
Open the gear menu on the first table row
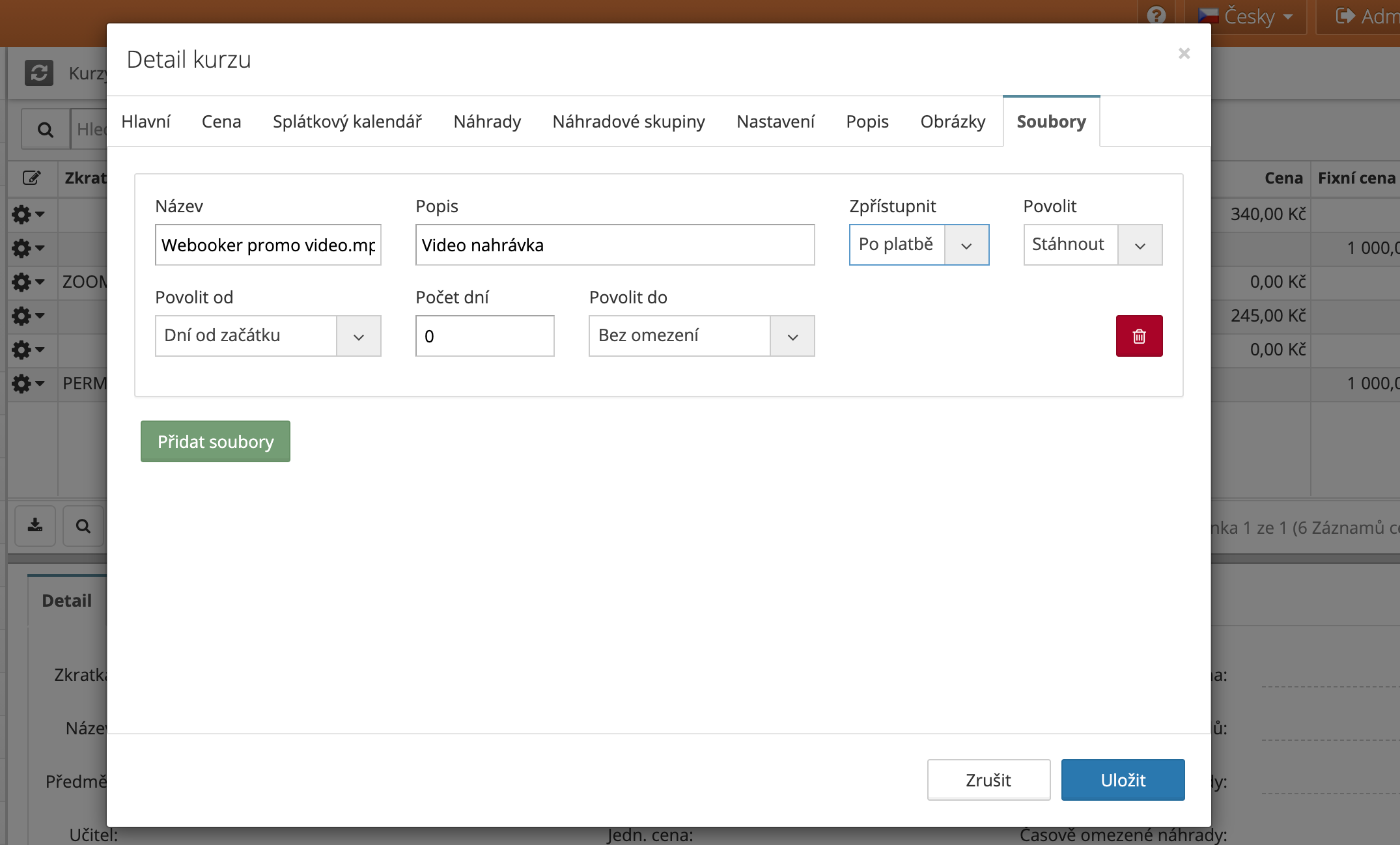pyautogui.click(x=27, y=214)
